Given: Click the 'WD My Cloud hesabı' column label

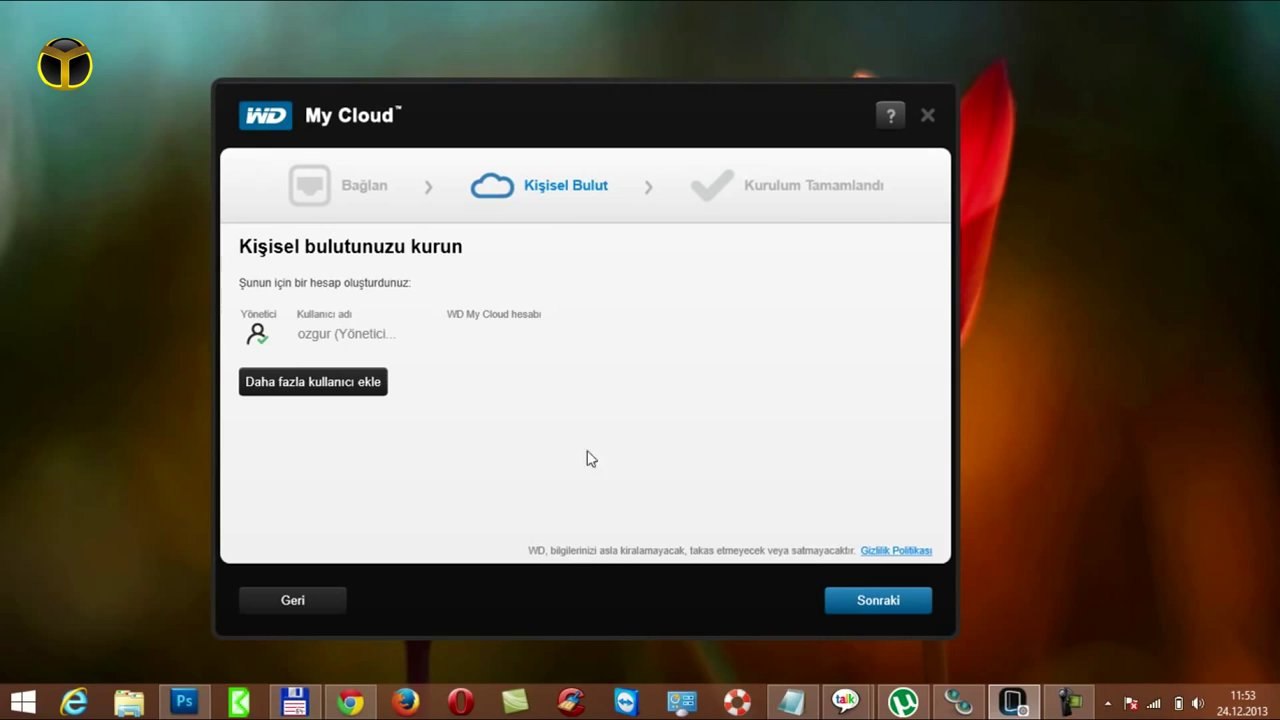Looking at the screenshot, I should point(494,314).
